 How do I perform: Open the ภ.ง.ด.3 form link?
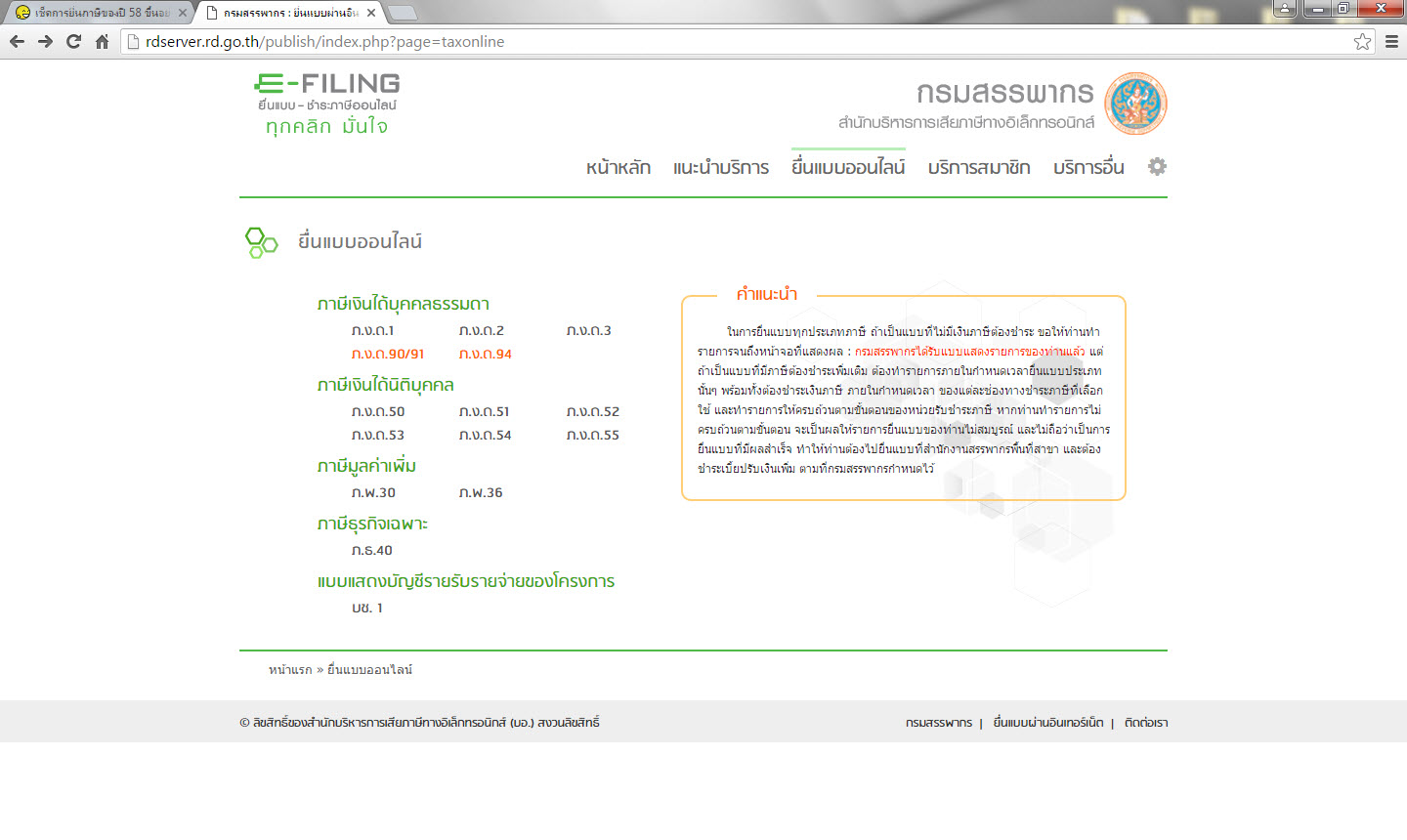click(589, 330)
